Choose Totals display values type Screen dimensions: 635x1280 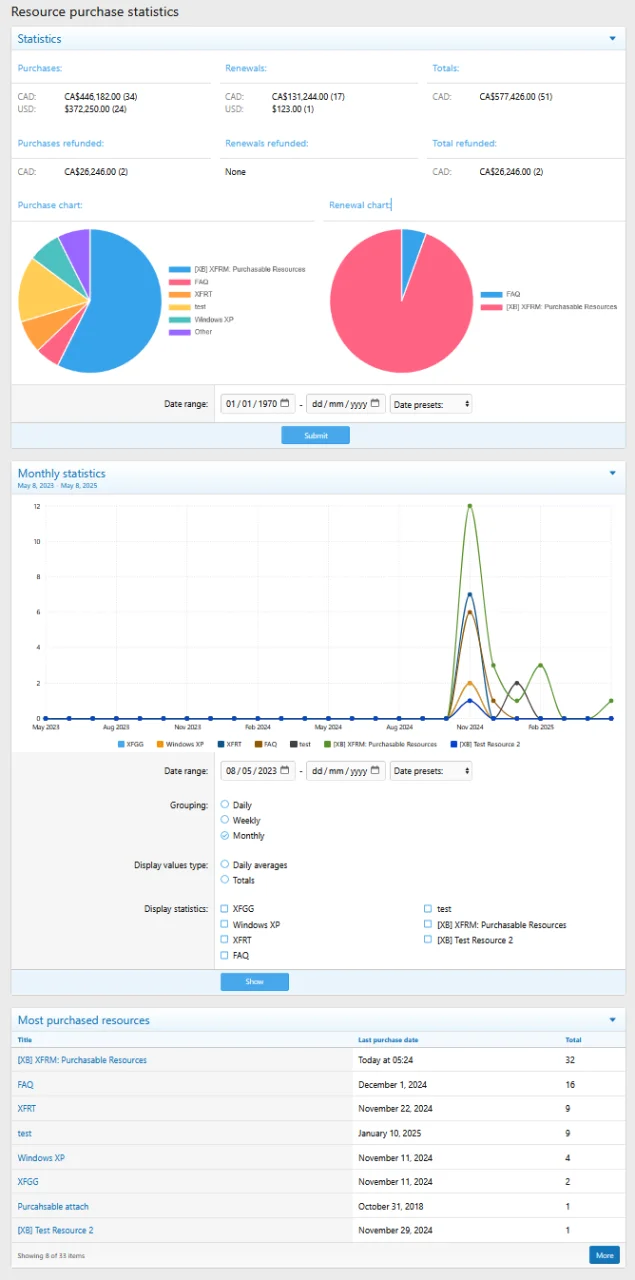tap(225, 880)
